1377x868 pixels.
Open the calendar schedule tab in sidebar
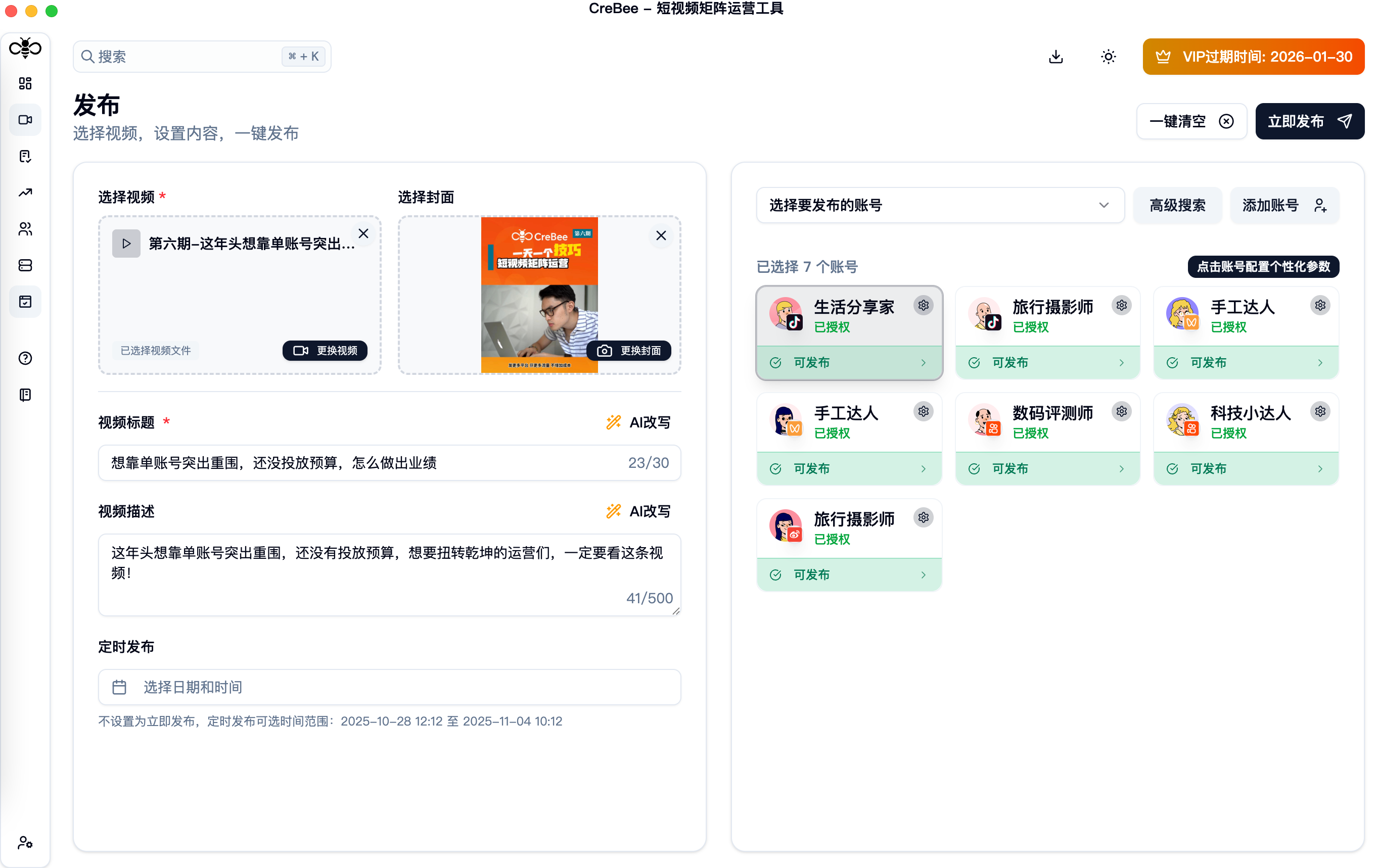(25, 302)
